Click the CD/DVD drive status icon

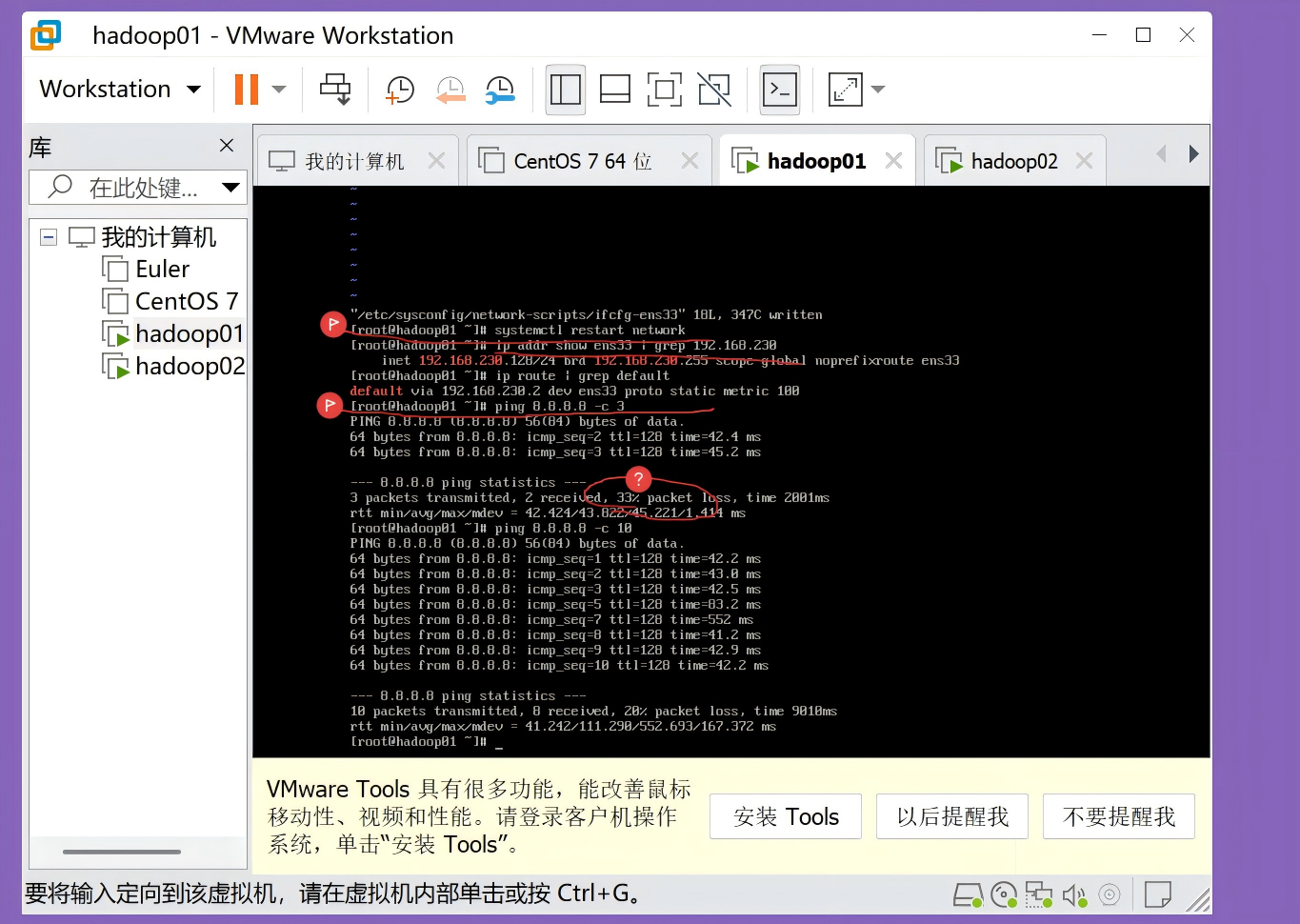(1004, 894)
